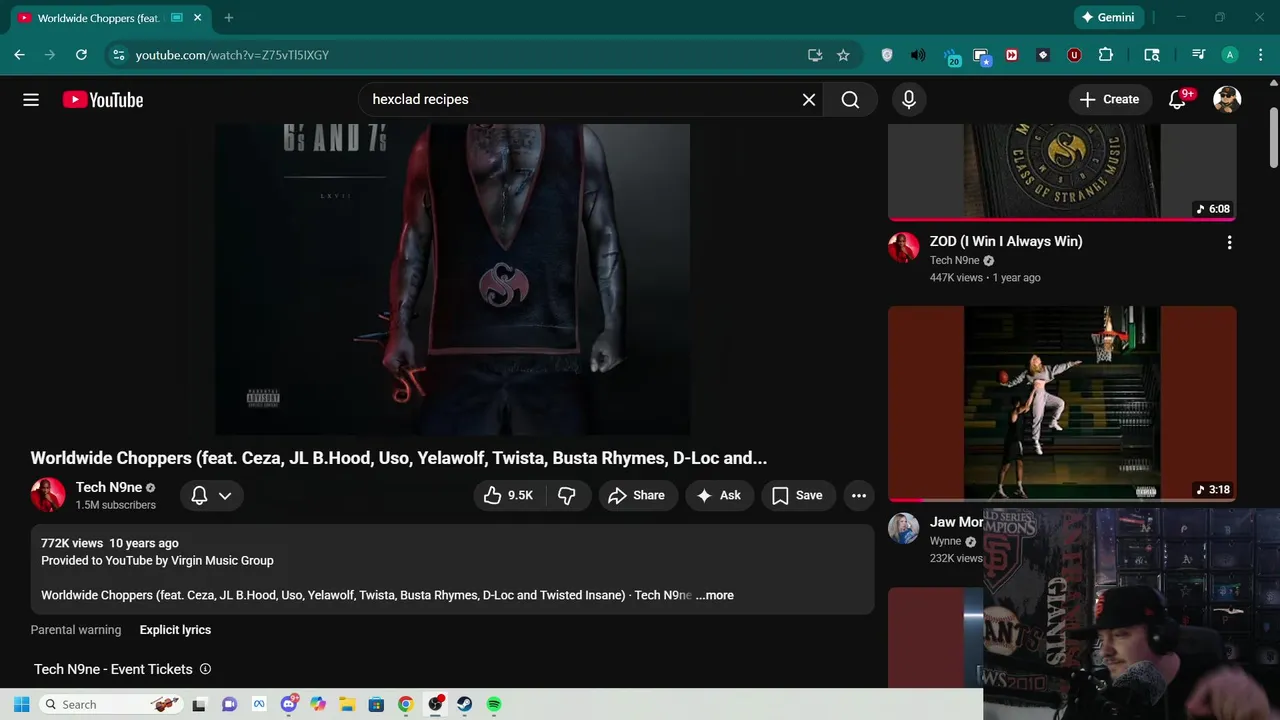Open more actions three-dot menu under video
This screenshot has width=1280, height=720.
[x=859, y=495]
